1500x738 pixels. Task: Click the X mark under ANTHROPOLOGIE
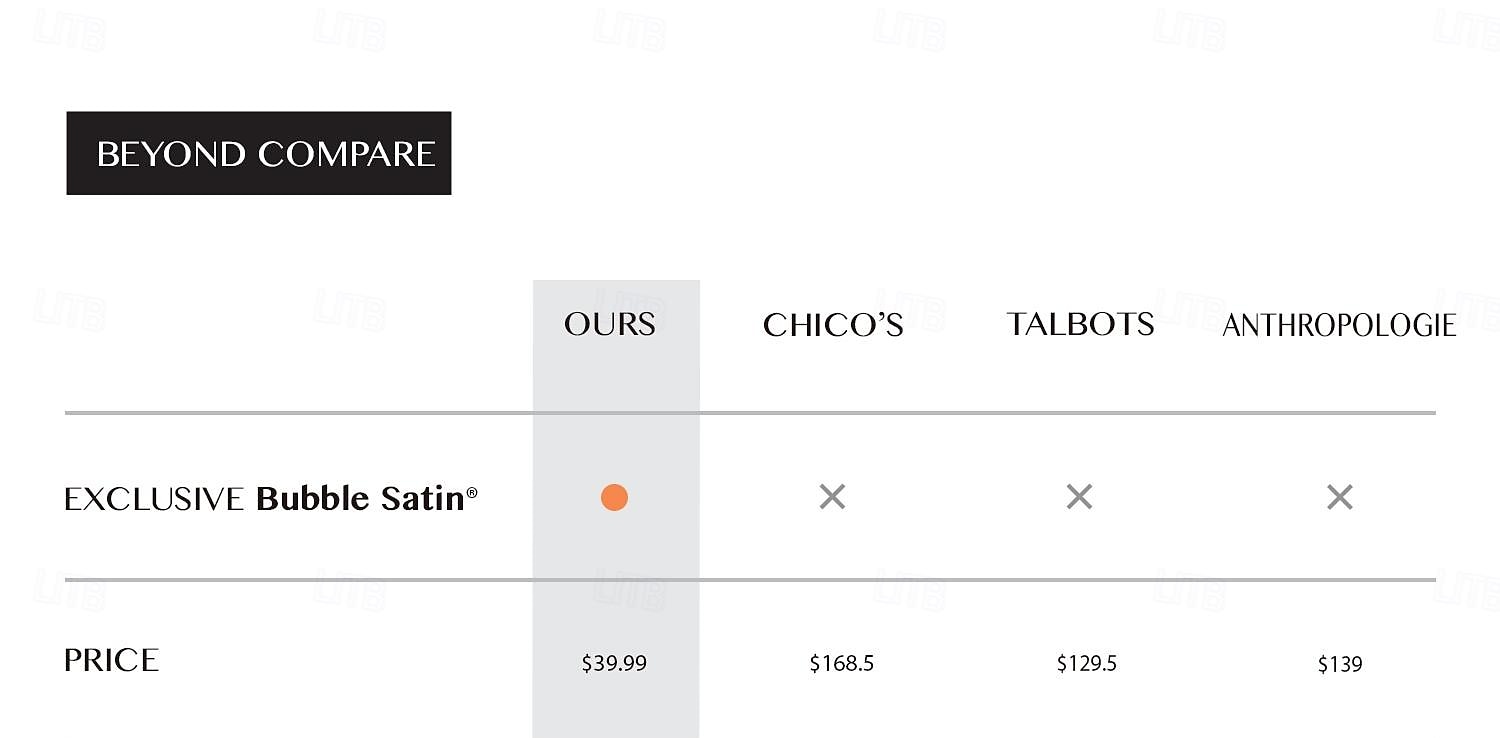pos(1339,496)
